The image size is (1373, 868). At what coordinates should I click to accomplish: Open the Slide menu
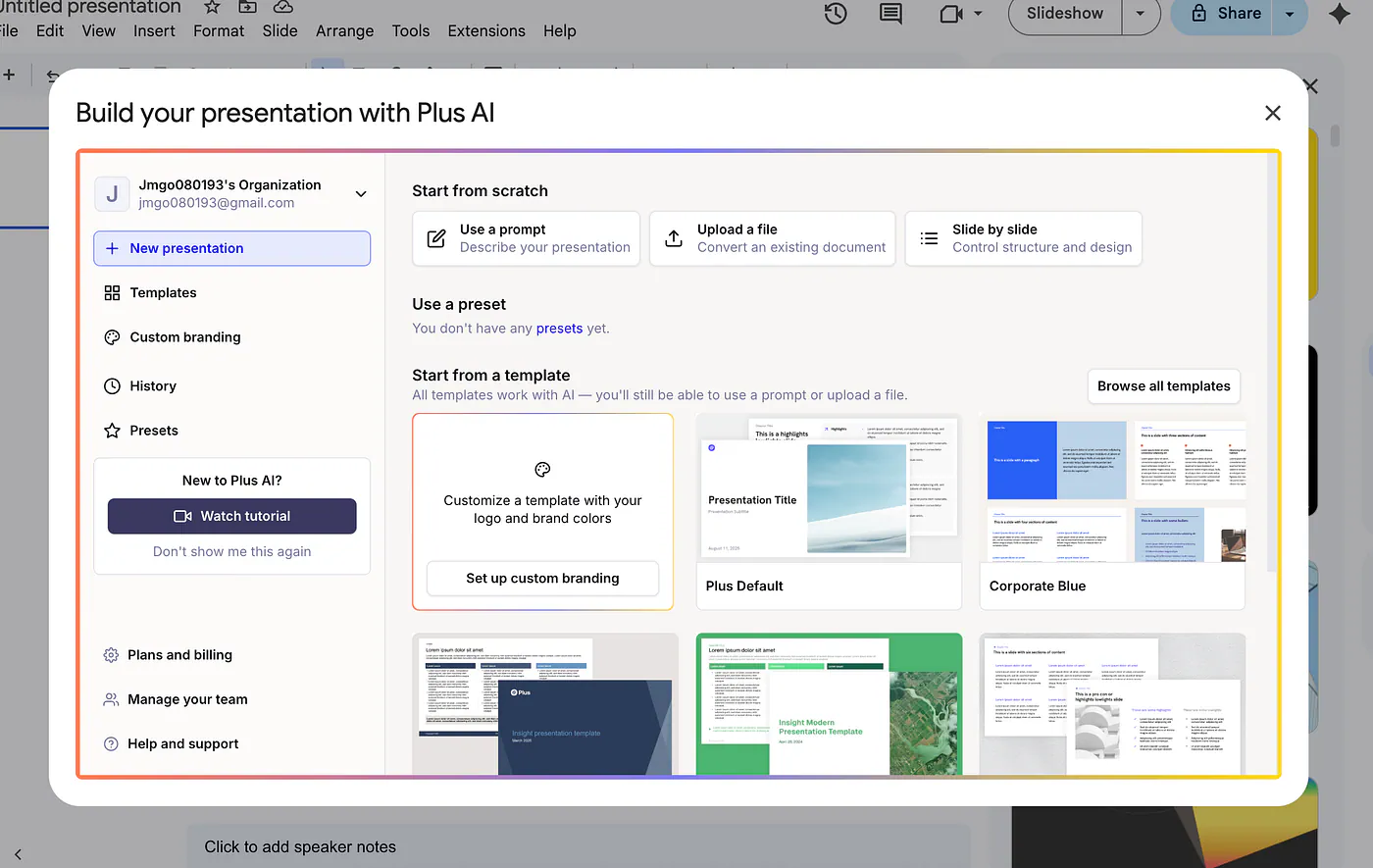tap(280, 30)
